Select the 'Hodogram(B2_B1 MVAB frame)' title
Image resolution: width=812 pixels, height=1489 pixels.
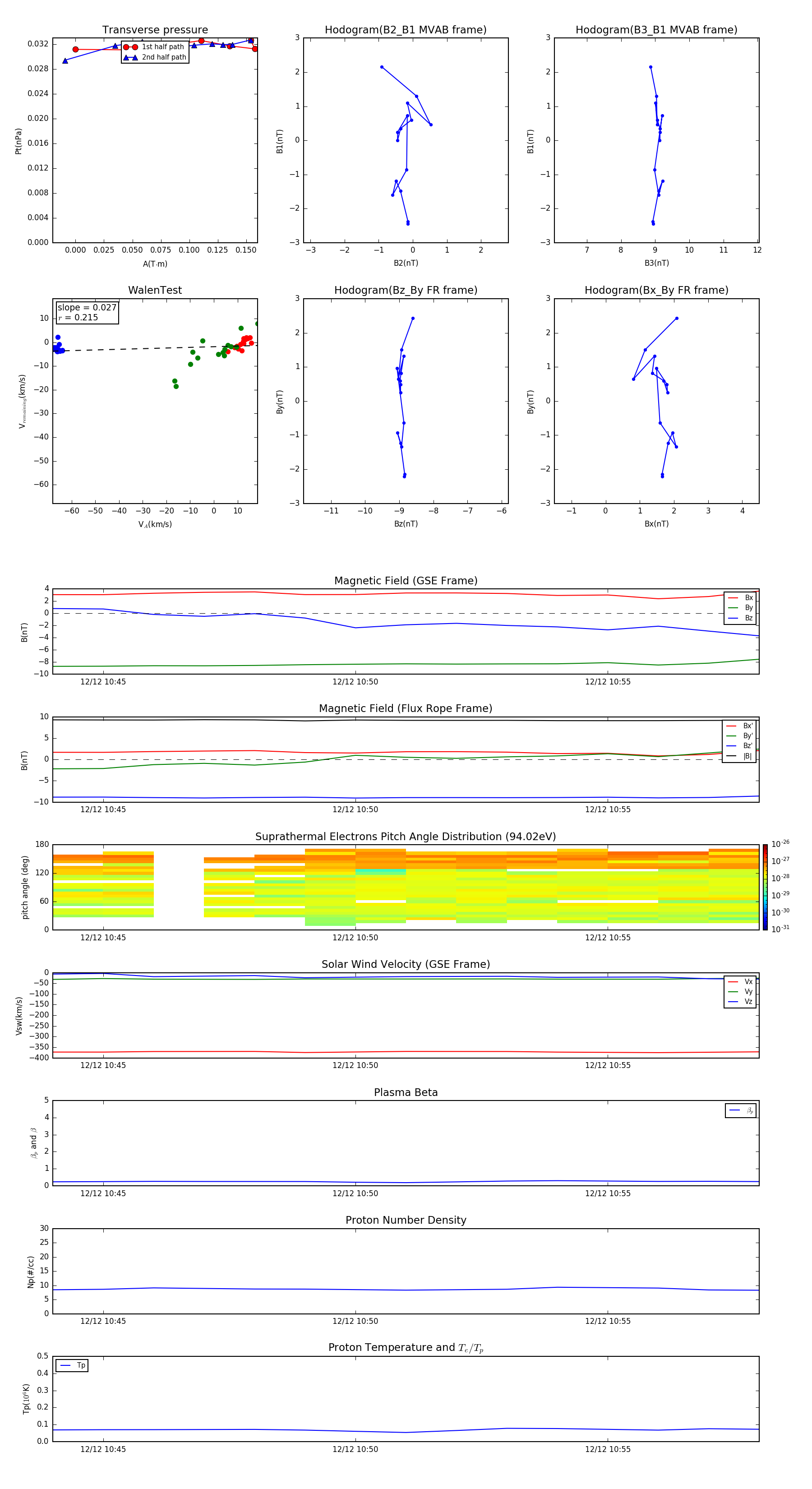click(406, 30)
